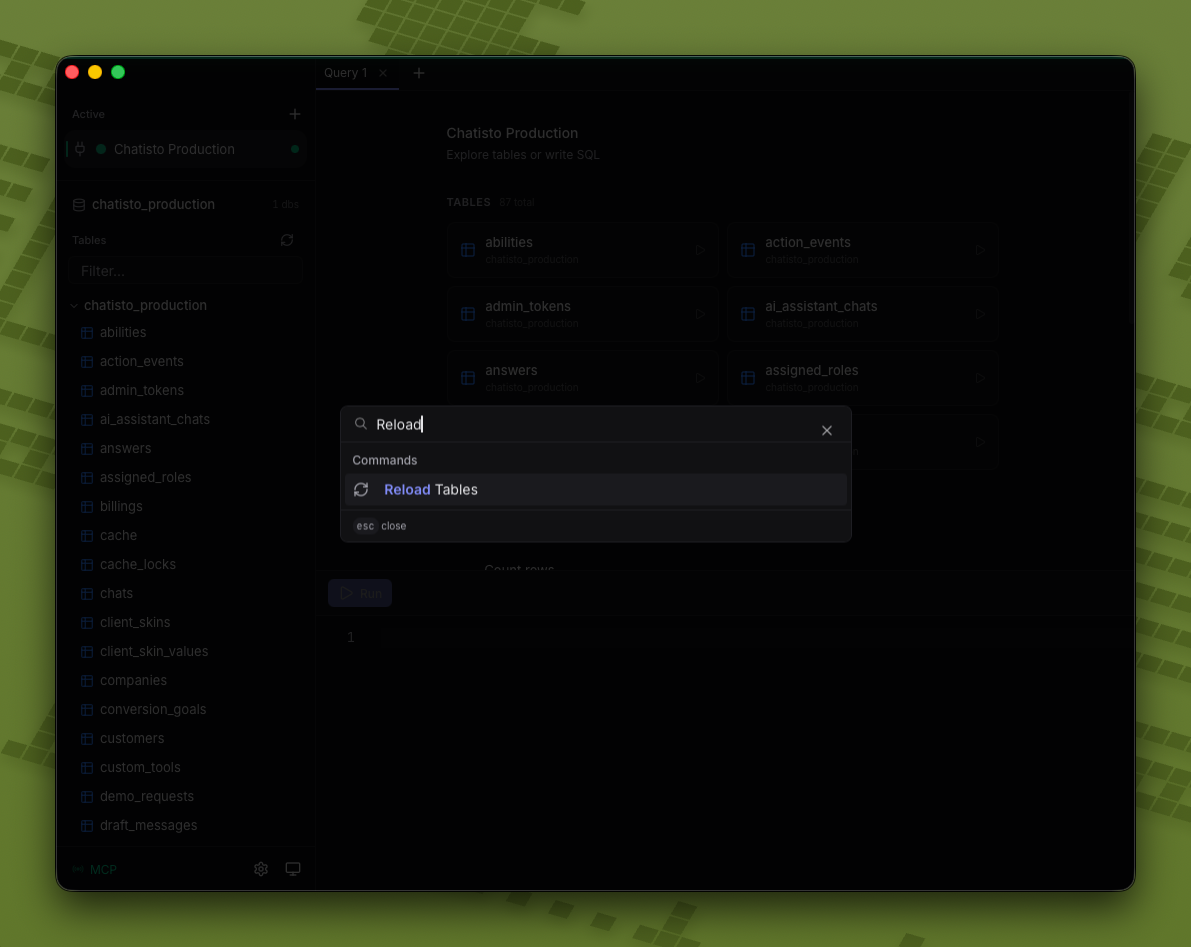The image size is (1191, 947).
Task: Click the database icon next to chatisto_production
Action: click(x=79, y=204)
